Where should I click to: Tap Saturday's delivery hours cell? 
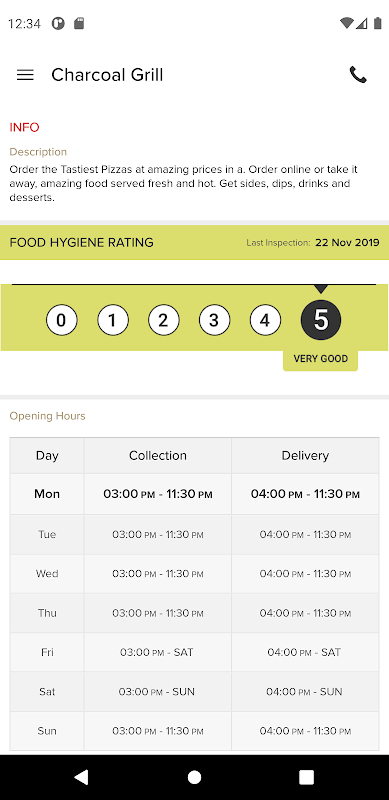[x=305, y=692]
